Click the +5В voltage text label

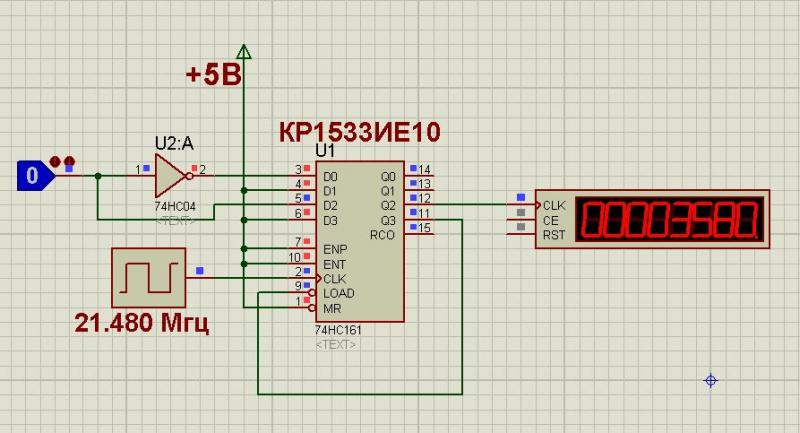[x=212, y=75]
